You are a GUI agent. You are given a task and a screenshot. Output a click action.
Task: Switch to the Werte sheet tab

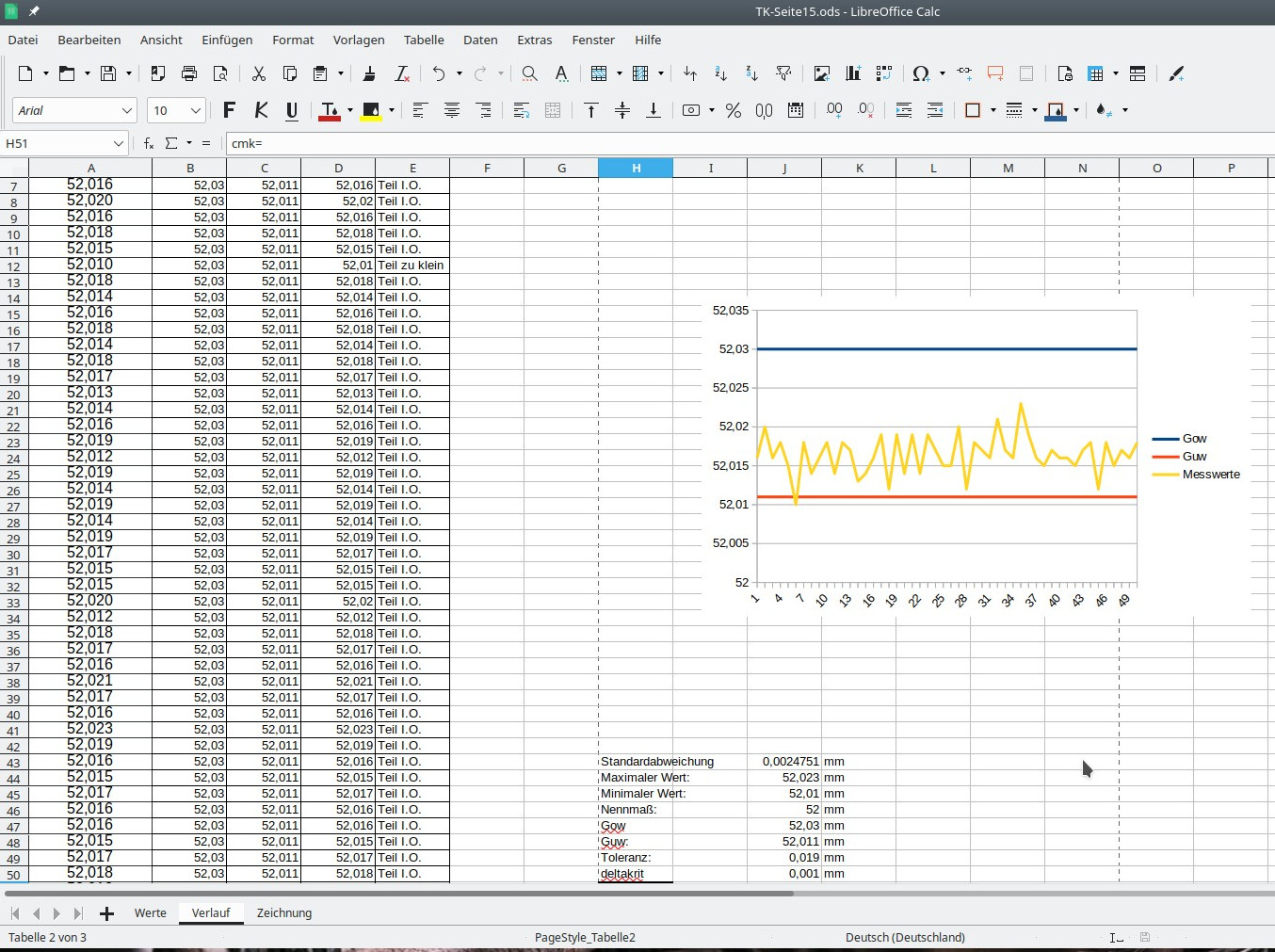(x=150, y=912)
